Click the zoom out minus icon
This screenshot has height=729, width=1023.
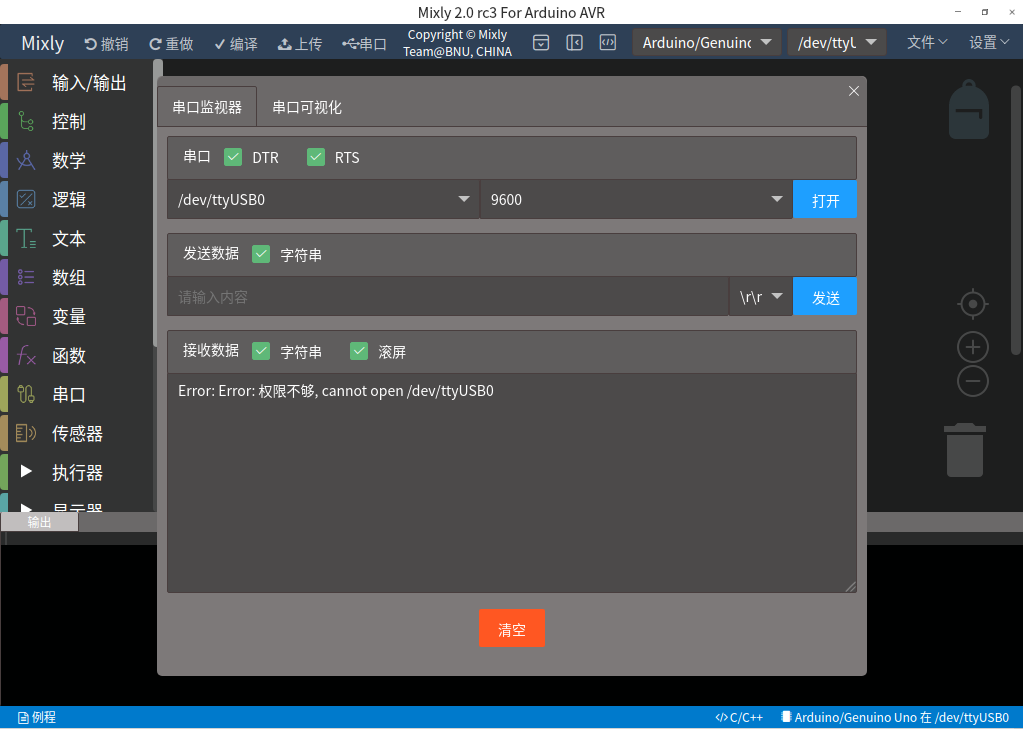pyautogui.click(x=972, y=381)
